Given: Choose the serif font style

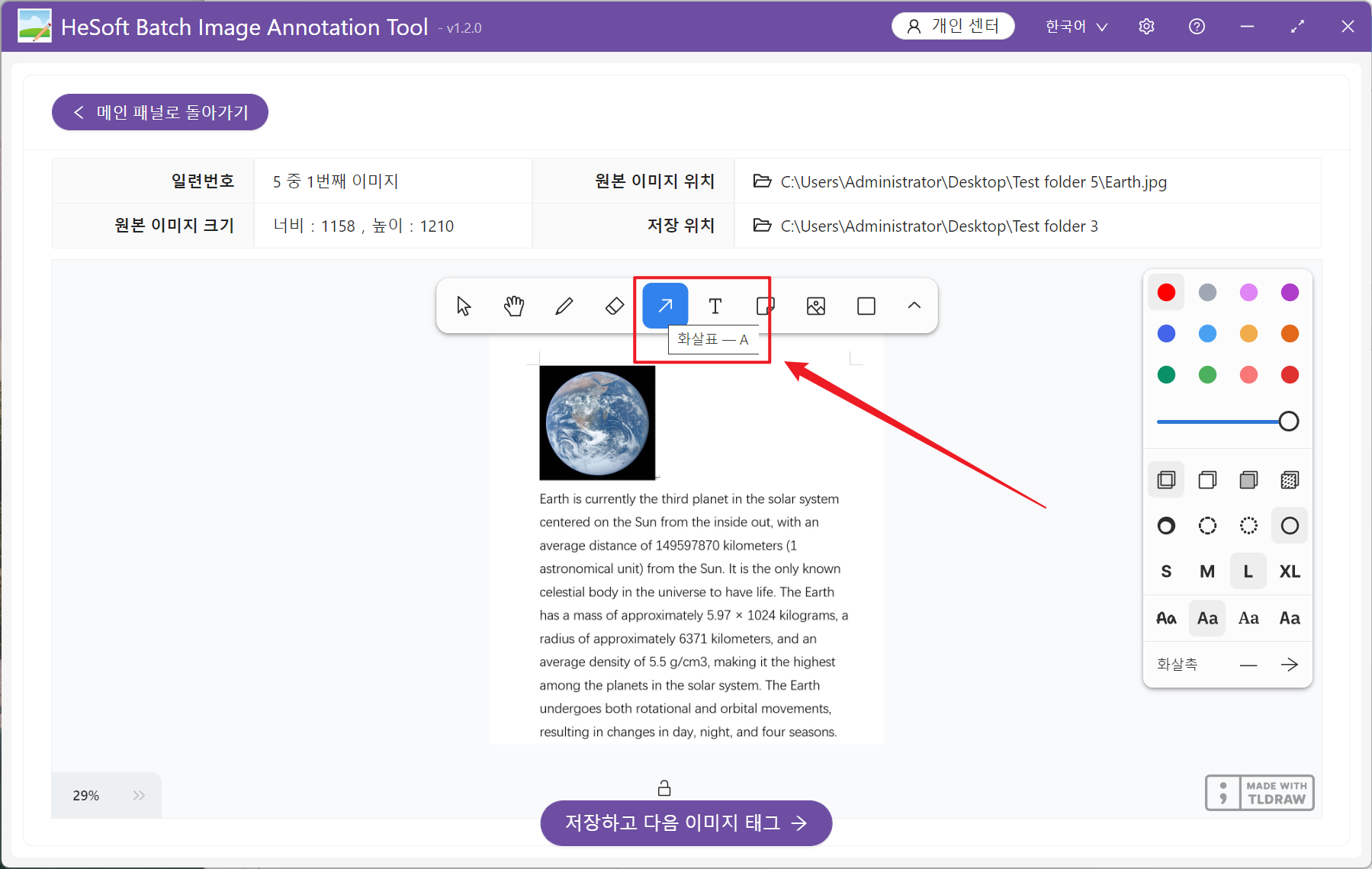Looking at the screenshot, I should click(1248, 618).
